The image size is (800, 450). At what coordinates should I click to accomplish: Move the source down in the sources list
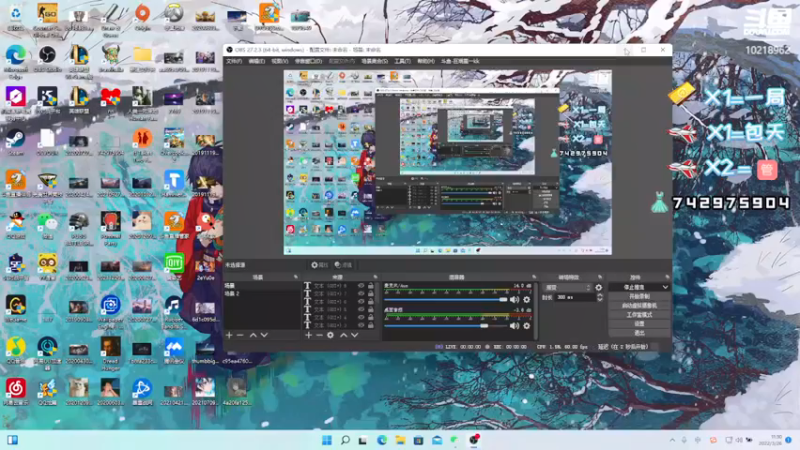(x=355, y=335)
